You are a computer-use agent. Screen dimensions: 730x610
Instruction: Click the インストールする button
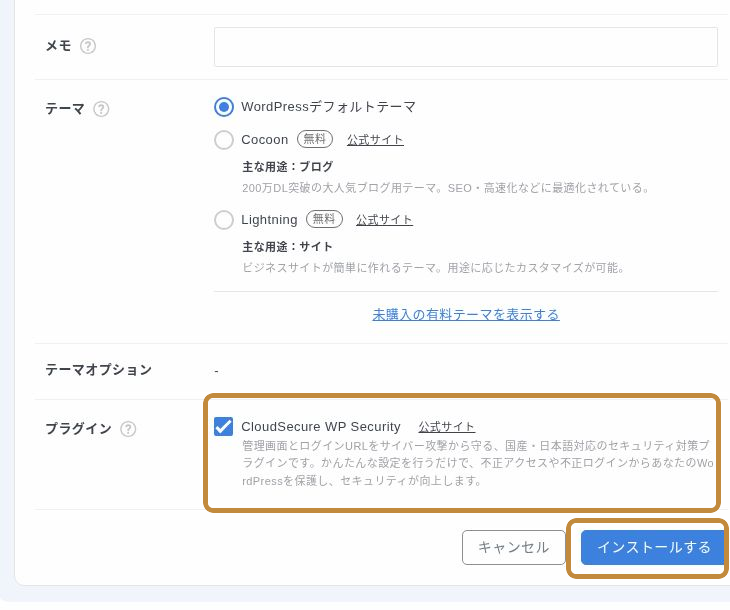(654, 548)
